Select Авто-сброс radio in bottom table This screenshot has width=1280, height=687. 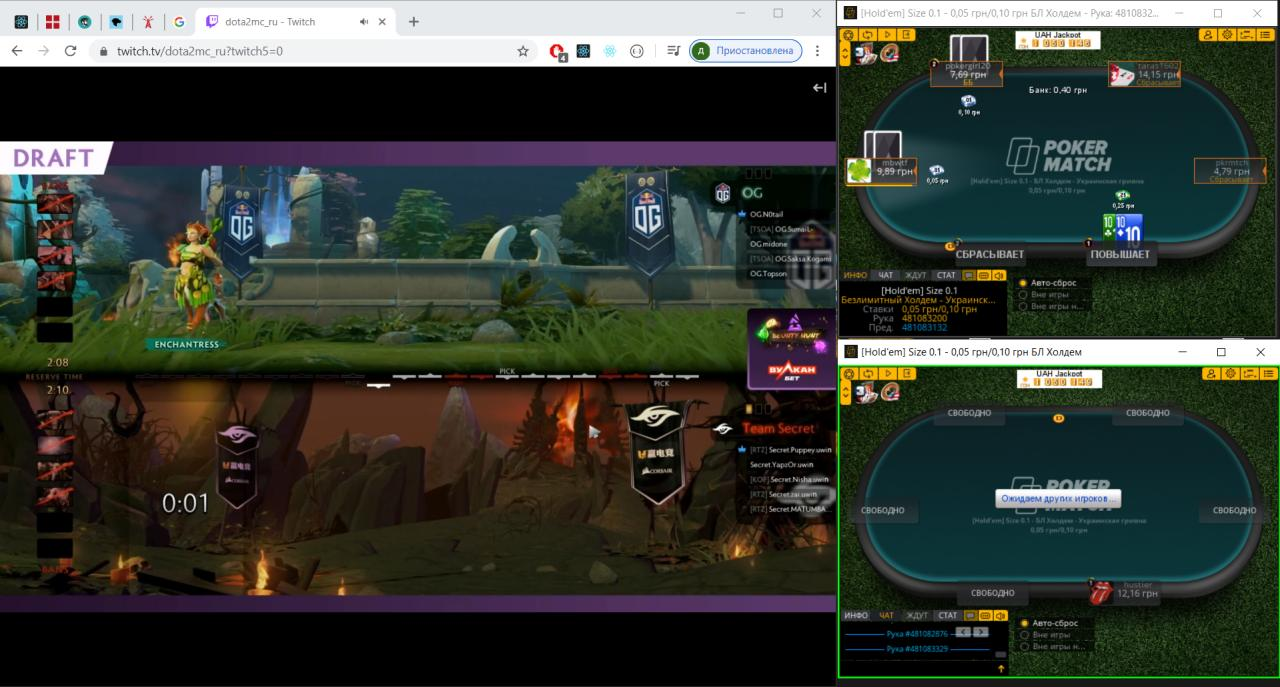click(1023, 623)
